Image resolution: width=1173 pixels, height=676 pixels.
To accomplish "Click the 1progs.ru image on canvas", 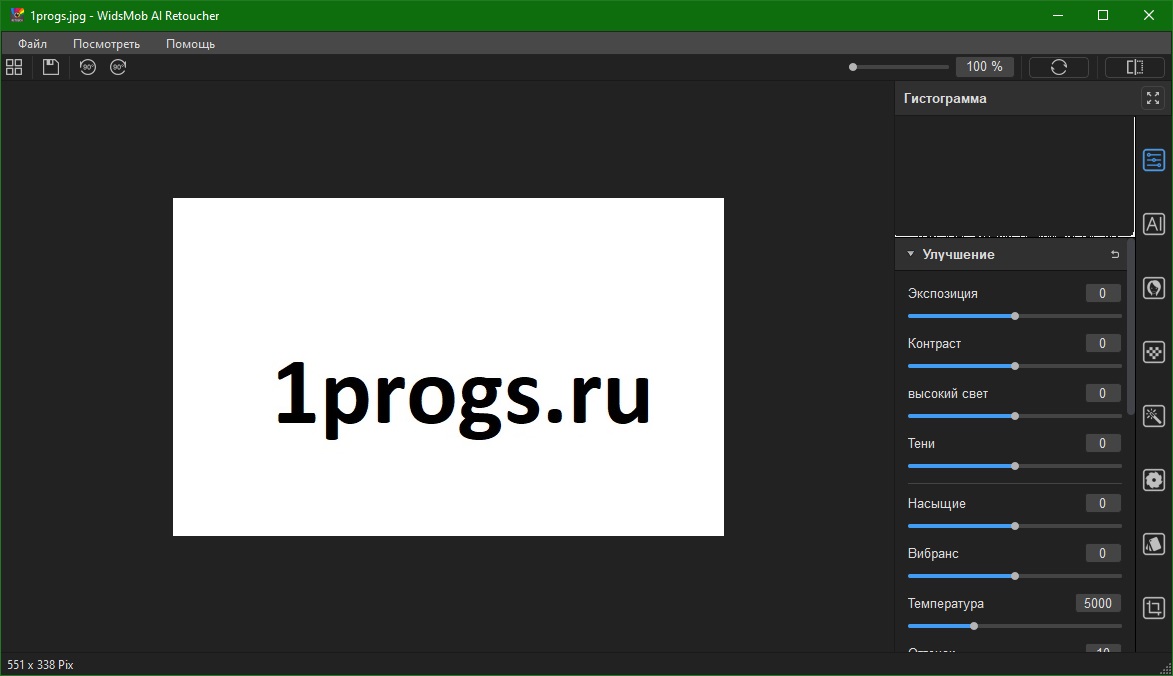I will click(448, 366).
